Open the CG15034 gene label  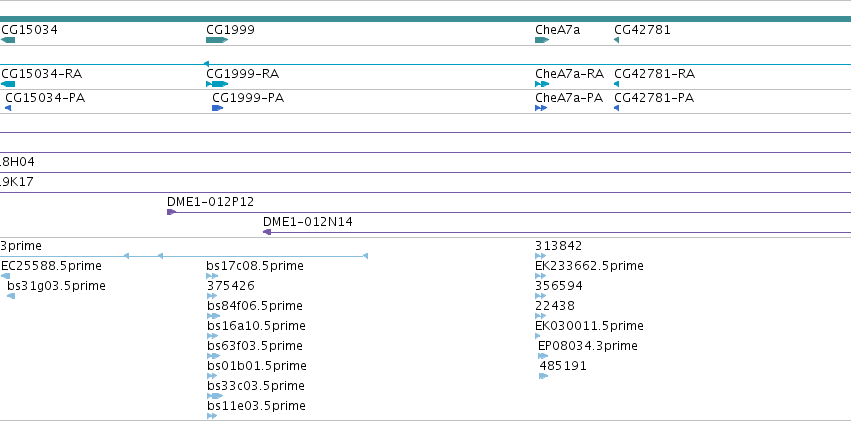[x=29, y=29]
